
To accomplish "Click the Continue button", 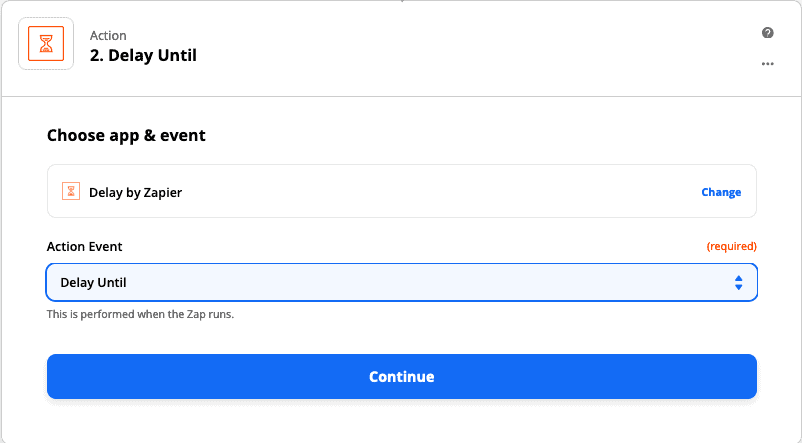I will (x=402, y=376).
